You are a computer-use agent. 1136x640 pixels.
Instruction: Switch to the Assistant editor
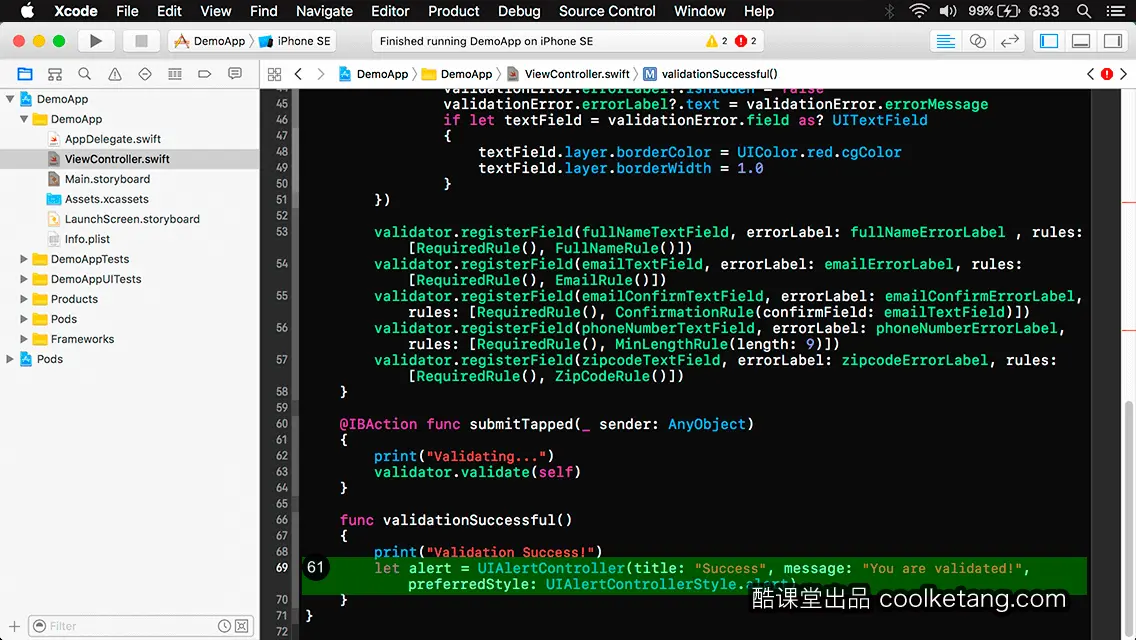click(977, 41)
